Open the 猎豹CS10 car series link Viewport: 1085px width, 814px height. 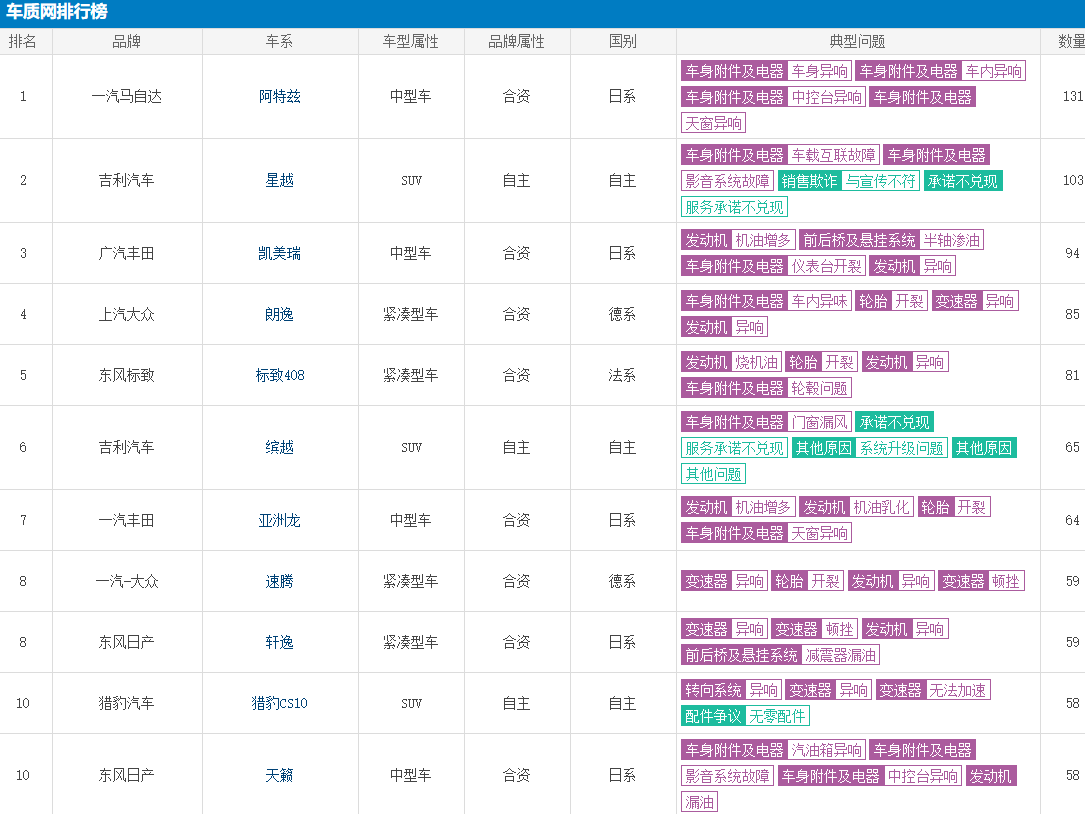(280, 703)
